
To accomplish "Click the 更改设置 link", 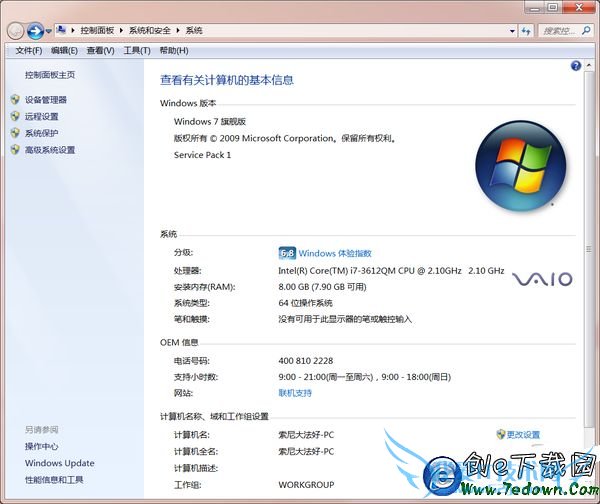I will tap(523, 435).
